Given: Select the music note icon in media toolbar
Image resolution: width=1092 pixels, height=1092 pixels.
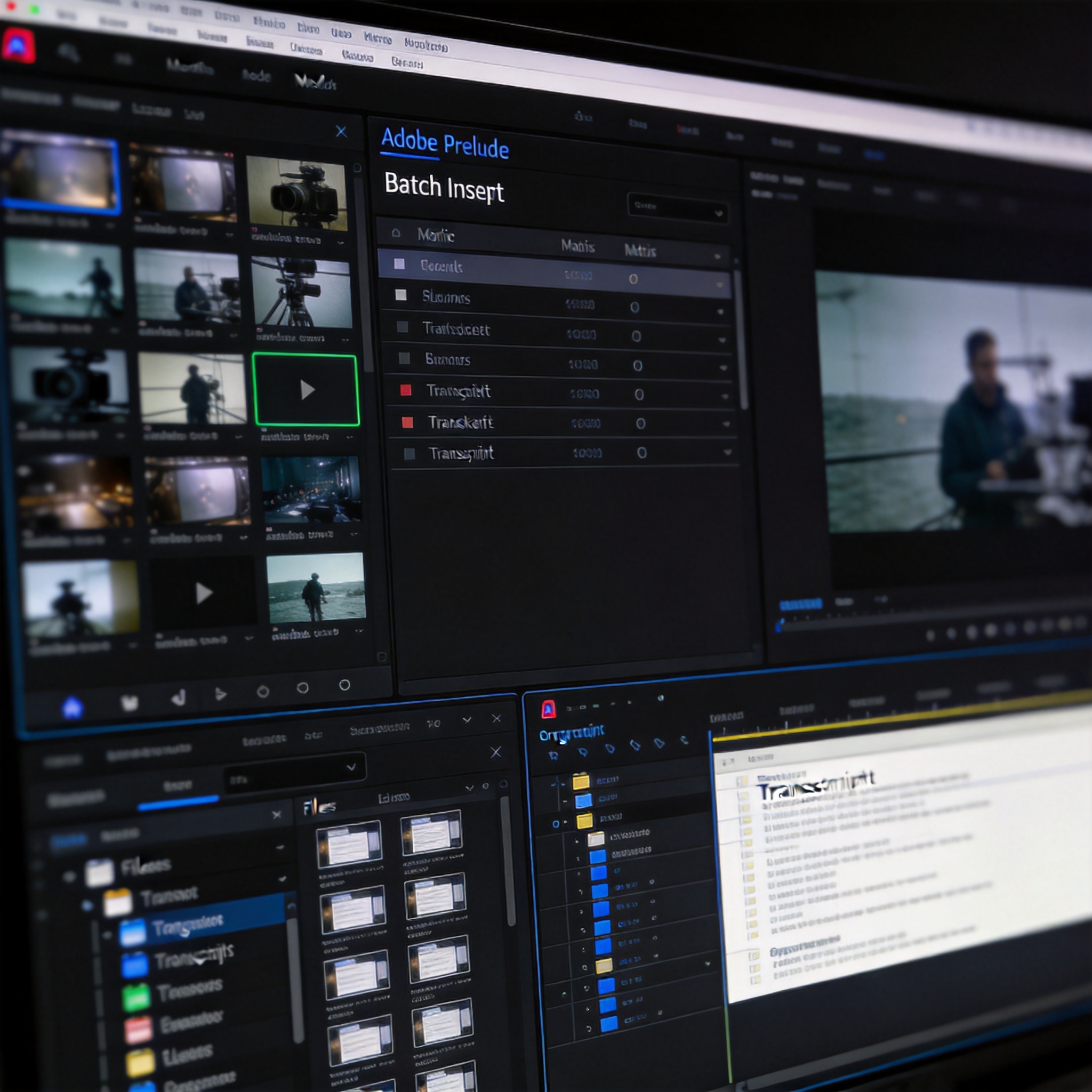Looking at the screenshot, I should coord(179,698).
